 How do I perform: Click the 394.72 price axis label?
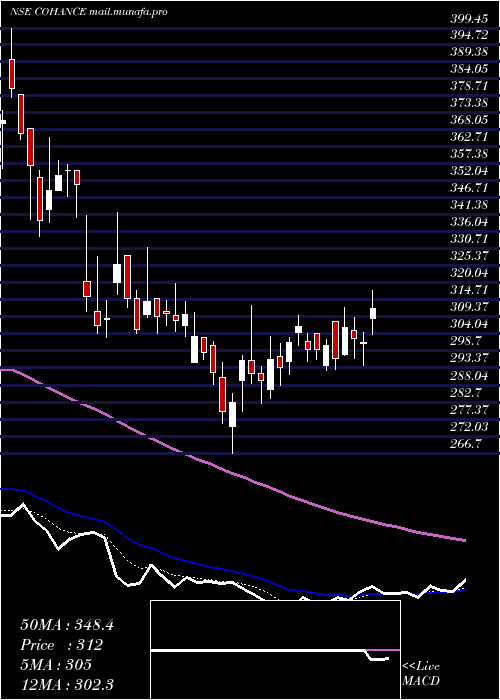pos(468,35)
